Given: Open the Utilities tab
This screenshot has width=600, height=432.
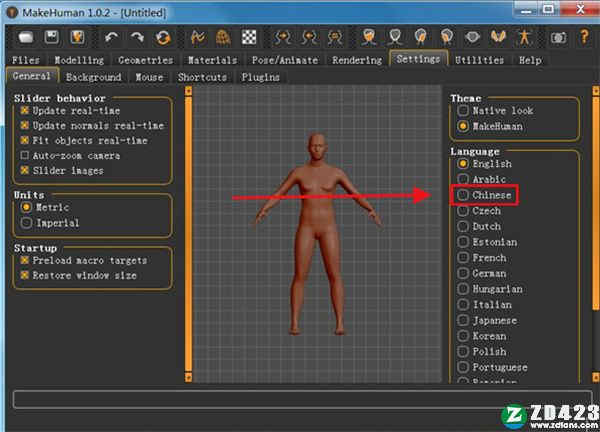Looking at the screenshot, I should tap(479, 60).
